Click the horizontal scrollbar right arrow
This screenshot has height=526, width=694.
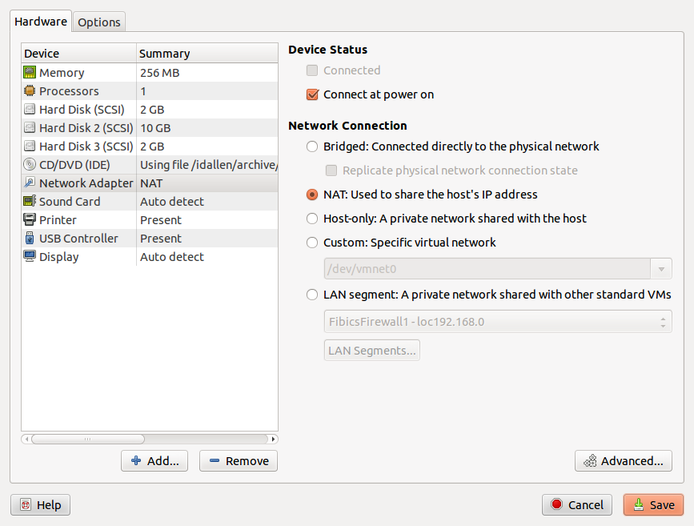[274, 439]
